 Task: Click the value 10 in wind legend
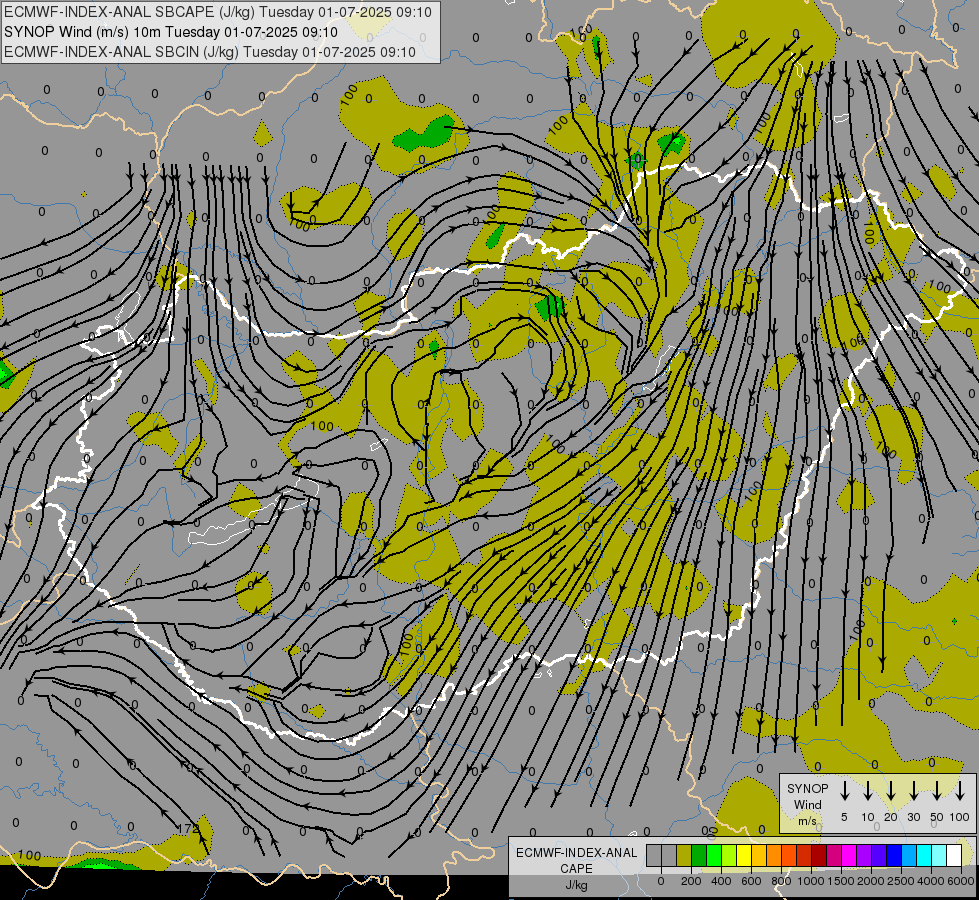868,817
